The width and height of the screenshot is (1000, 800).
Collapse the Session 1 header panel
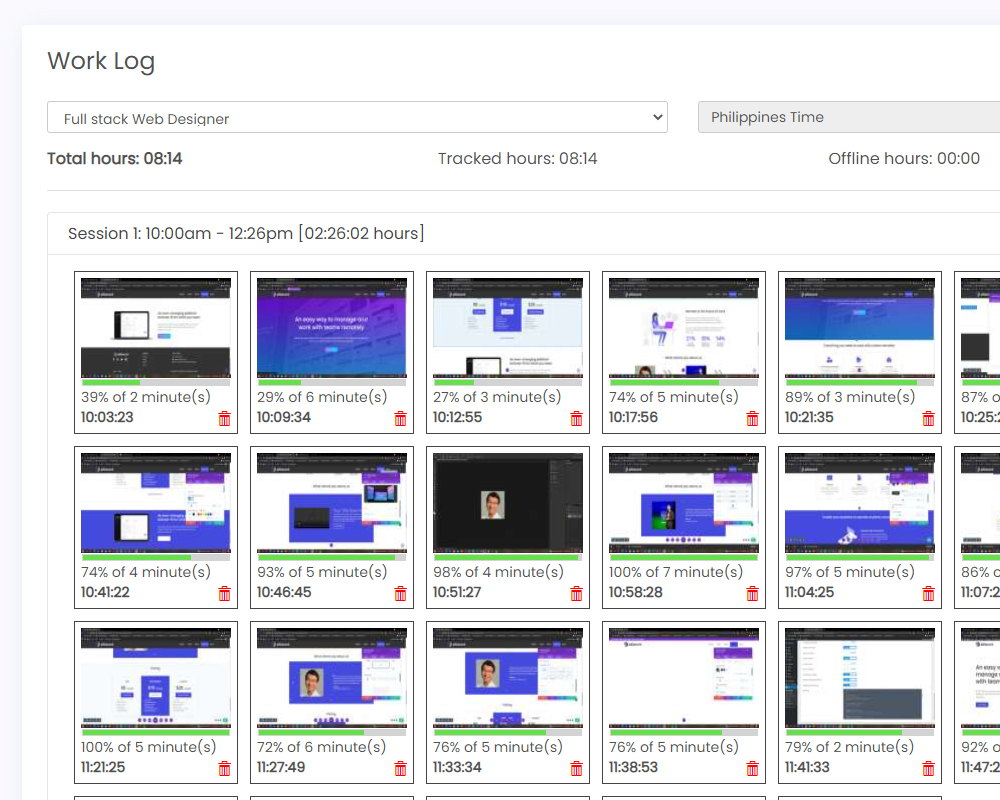click(246, 233)
